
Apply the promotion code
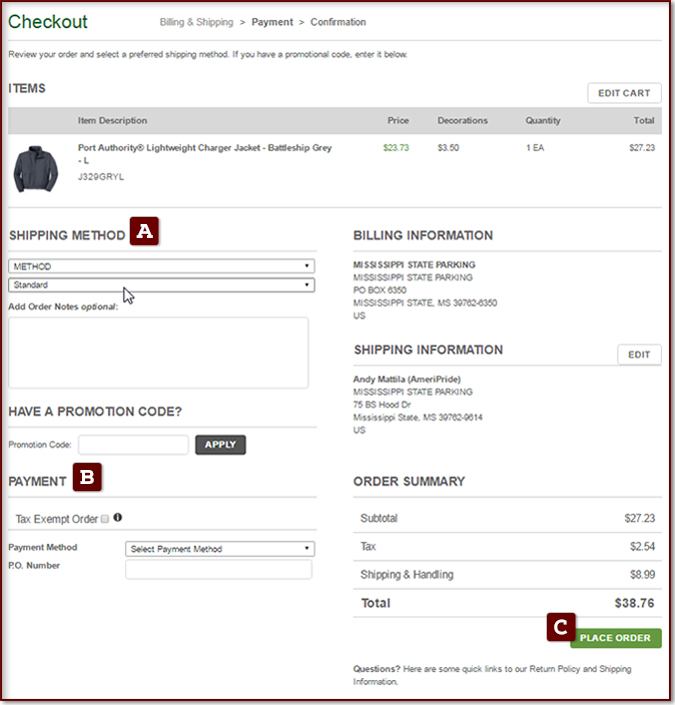point(220,445)
